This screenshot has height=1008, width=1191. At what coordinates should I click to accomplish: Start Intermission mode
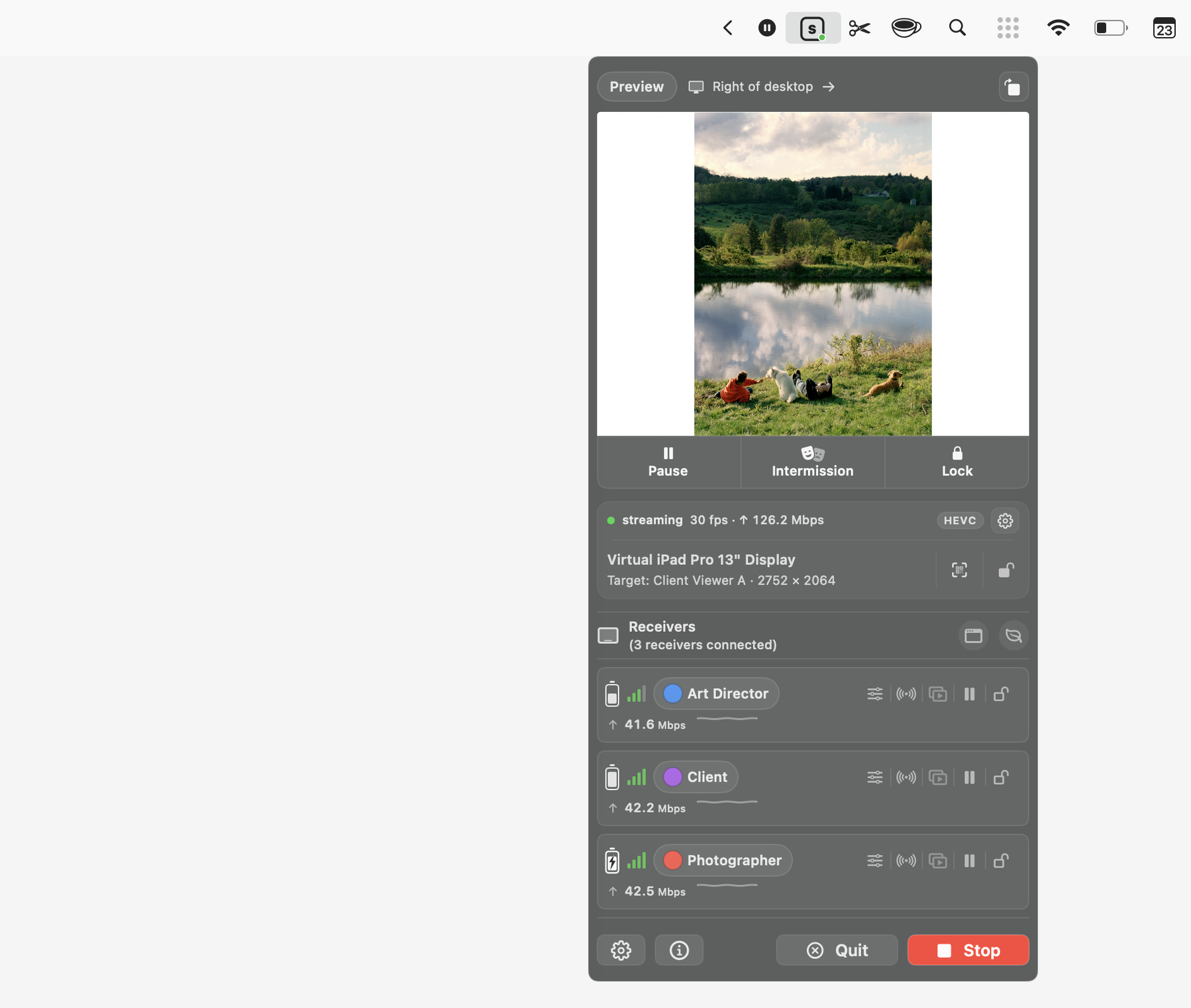tap(813, 462)
